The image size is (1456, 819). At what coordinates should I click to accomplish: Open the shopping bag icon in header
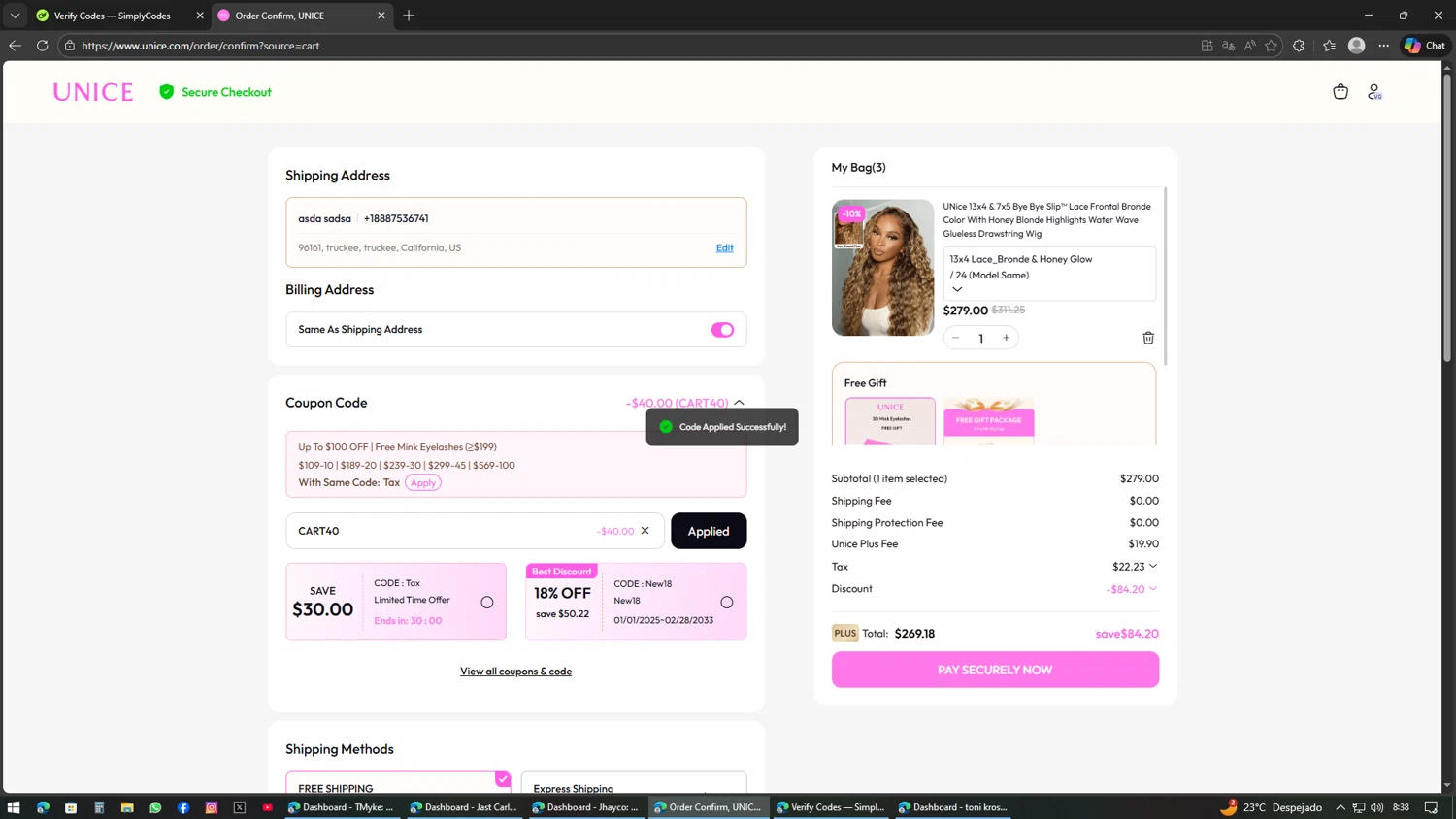(x=1340, y=92)
